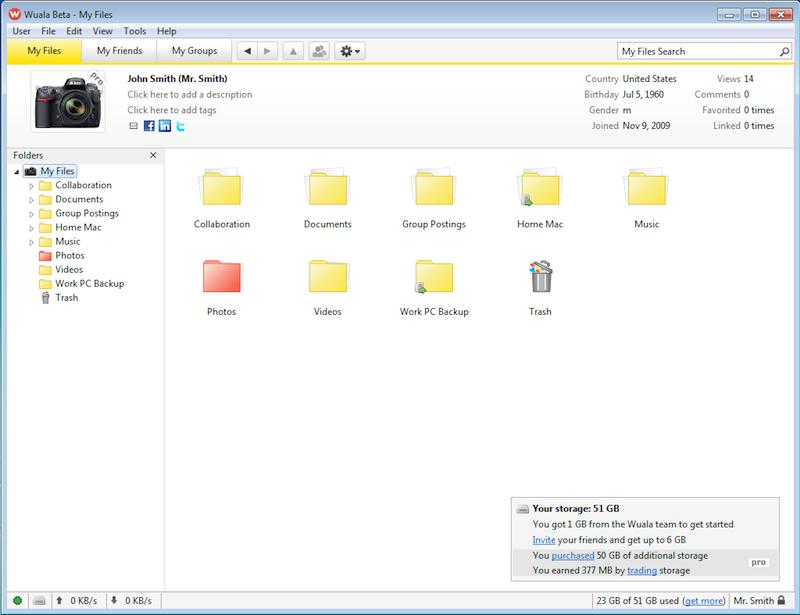
Task: Click the camera profile picture
Action: point(68,102)
